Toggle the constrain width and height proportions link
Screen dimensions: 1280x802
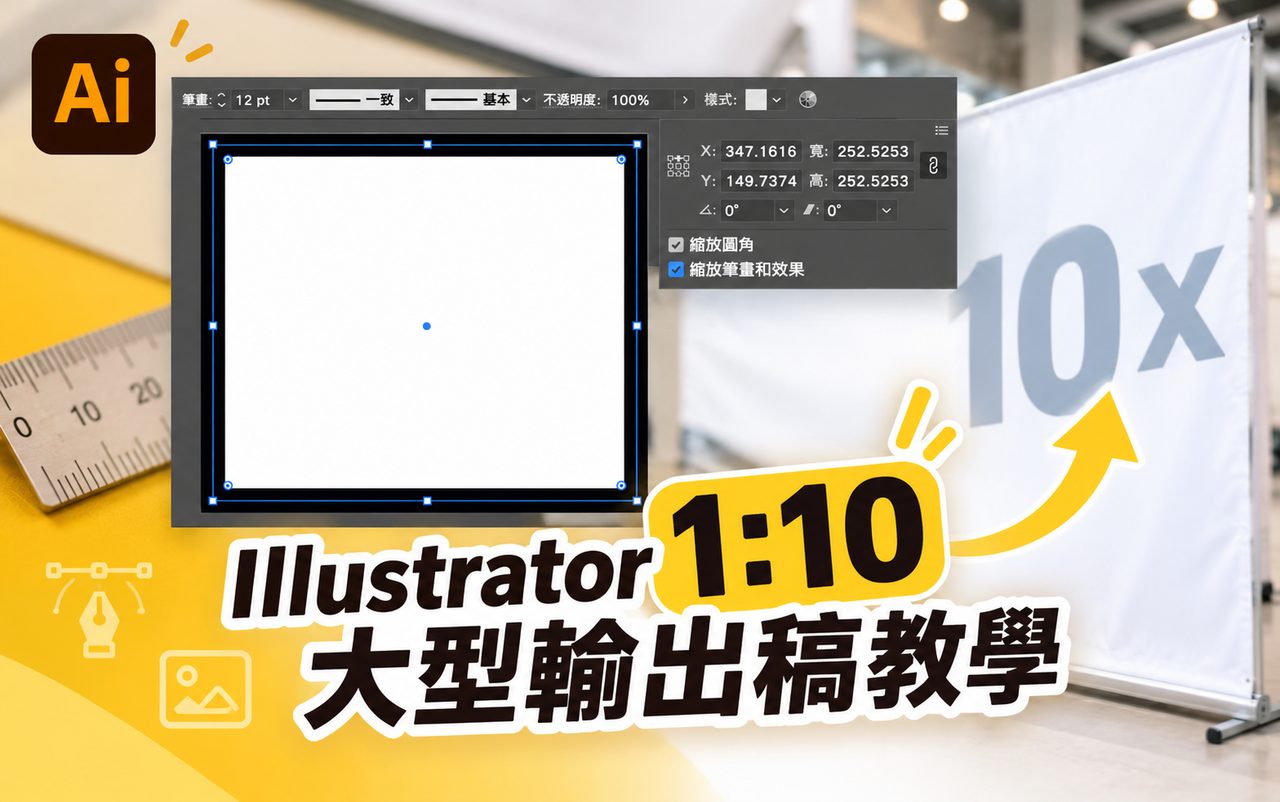(932, 166)
